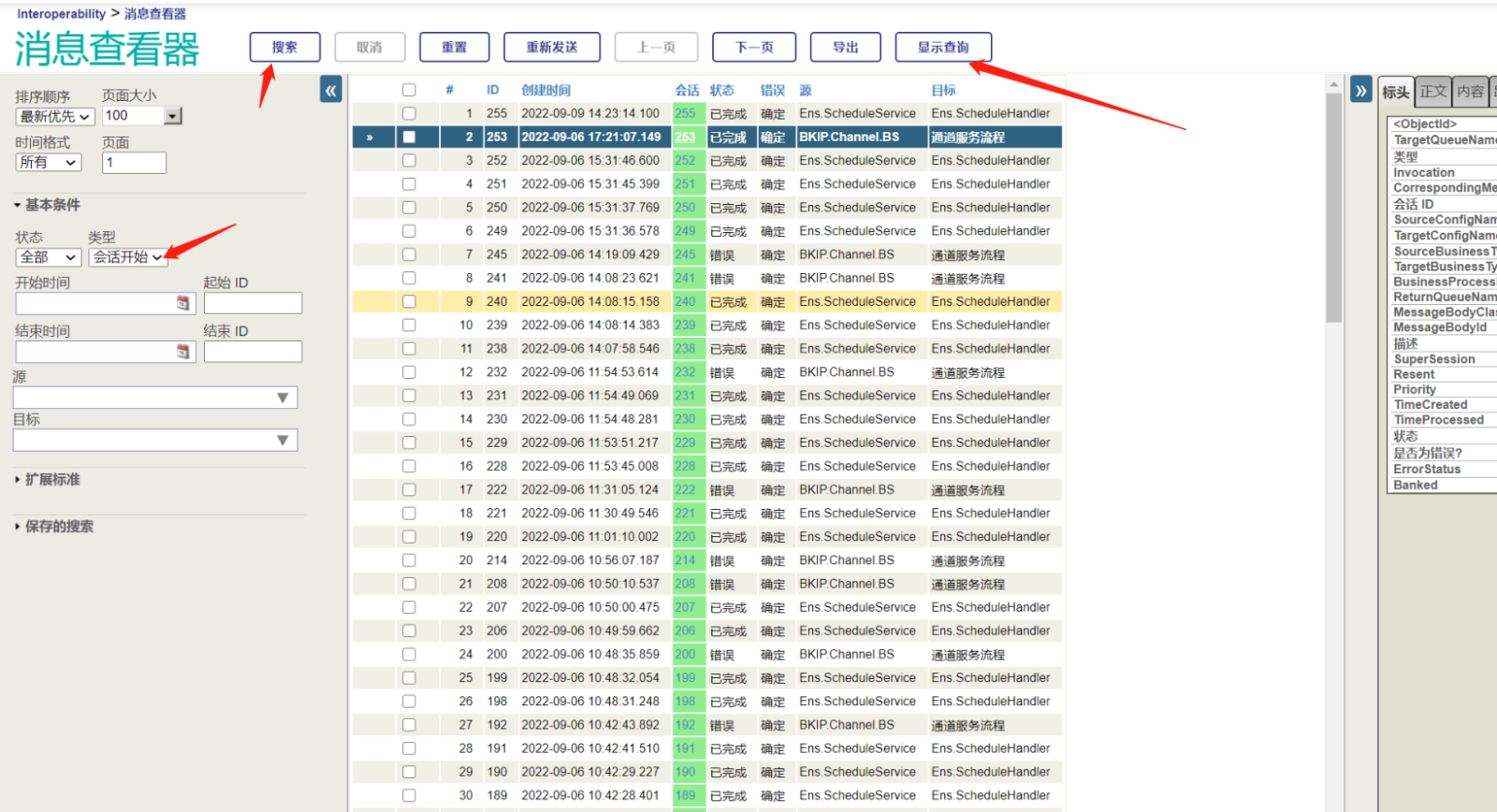Select checkbox for message ID 245

coord(409,254)
